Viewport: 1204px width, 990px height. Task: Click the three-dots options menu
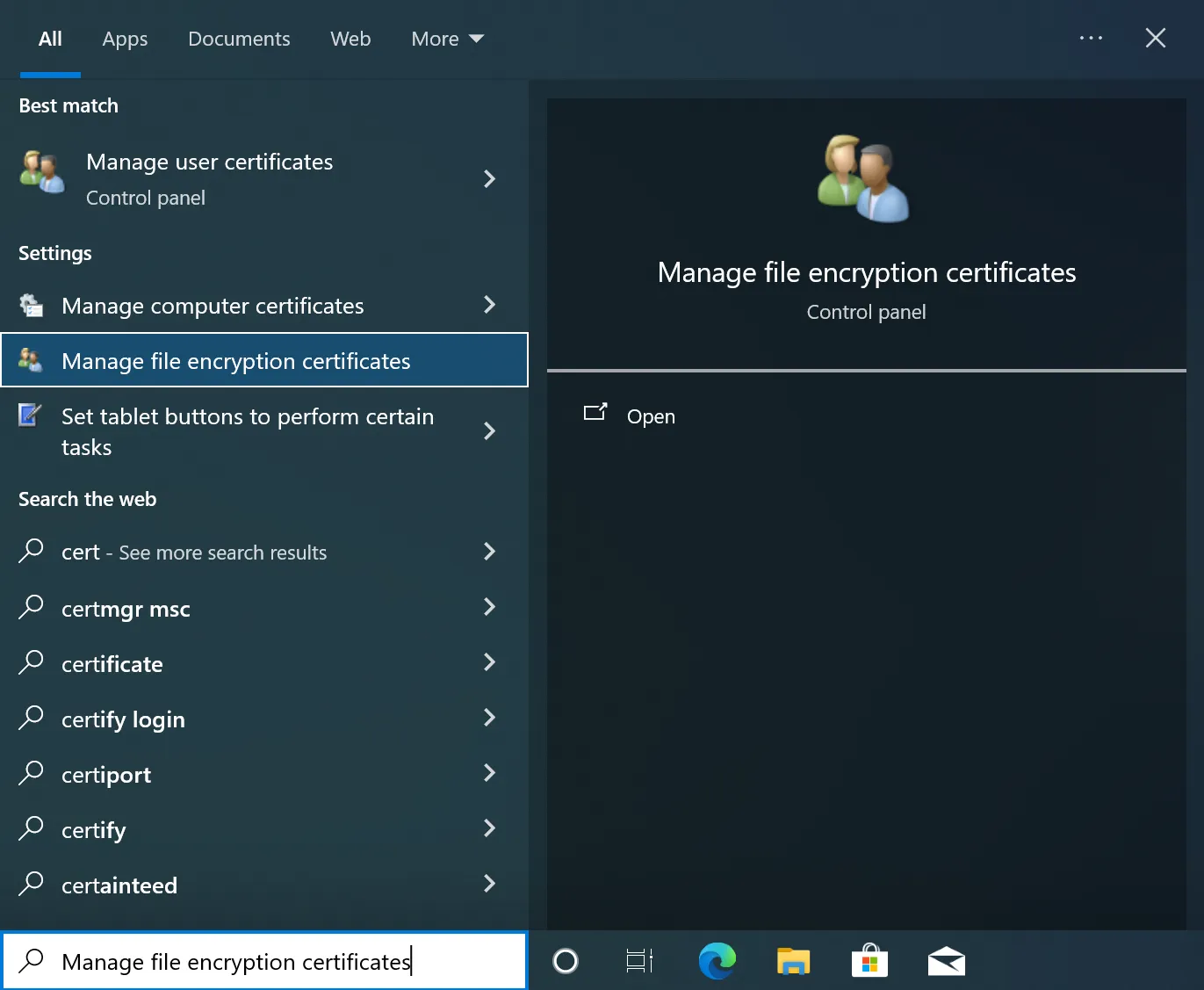[x=1091, y=38]
